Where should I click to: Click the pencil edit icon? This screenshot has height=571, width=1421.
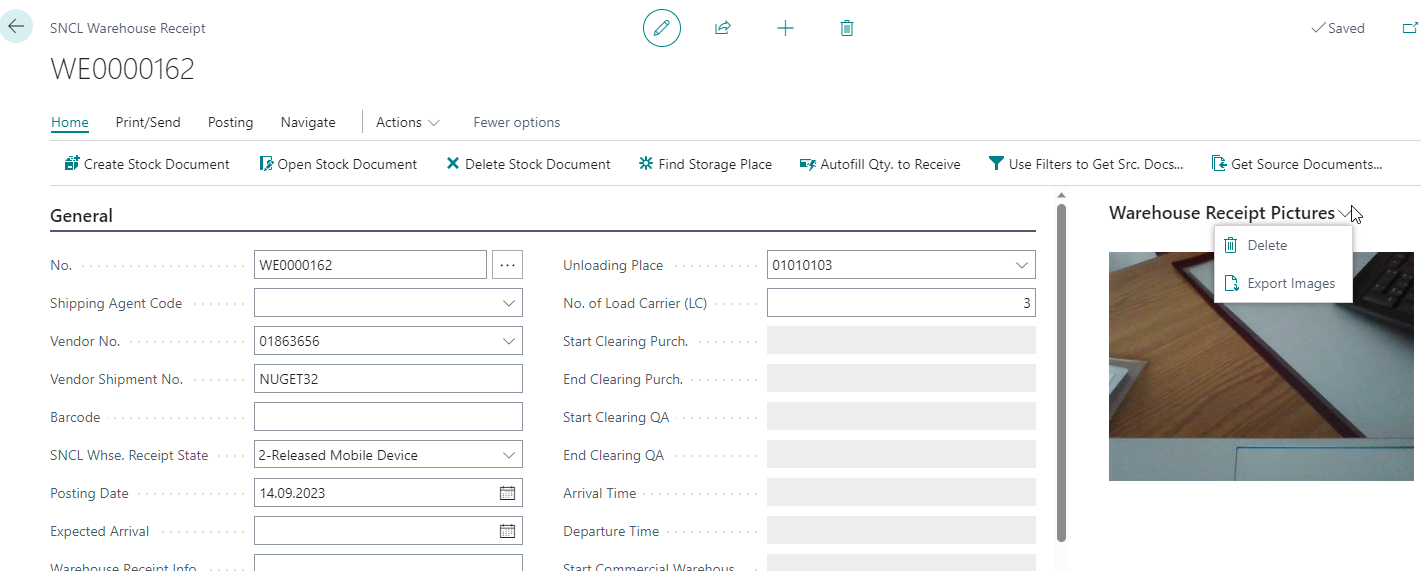tap(661, 28)
